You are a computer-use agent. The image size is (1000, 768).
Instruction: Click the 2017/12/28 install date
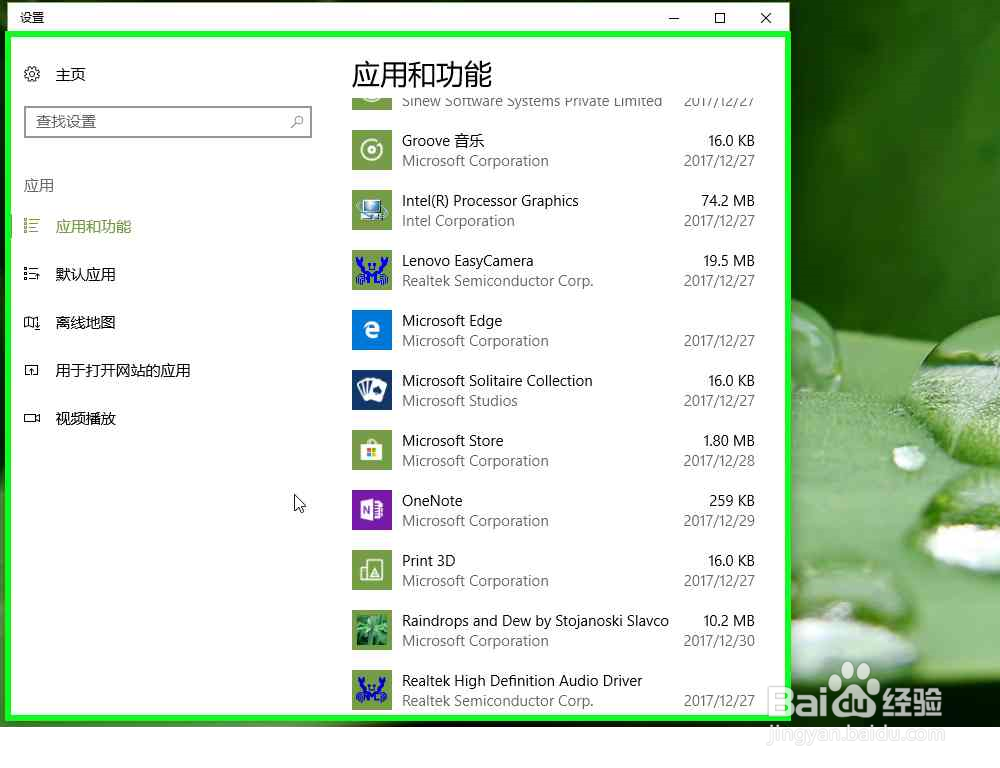click(719, 461)
